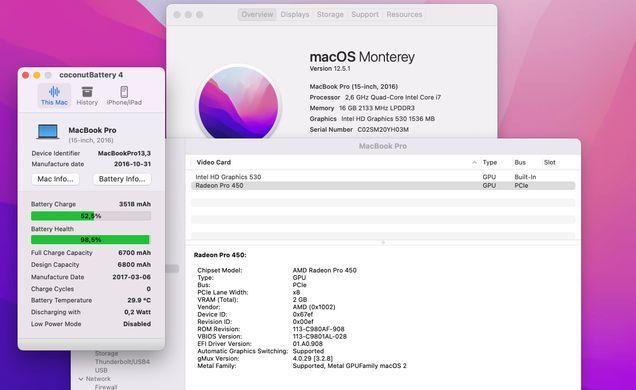Click battery Manufacture Date 2017-03-06

coord(131,277)
